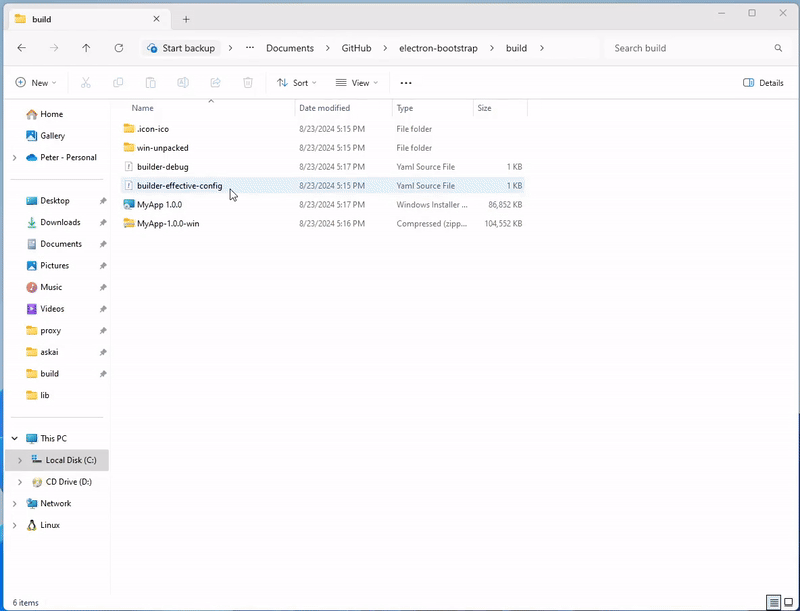
Task: Select the MyApp-1.0.0-win zip icon
Action: 129,223
